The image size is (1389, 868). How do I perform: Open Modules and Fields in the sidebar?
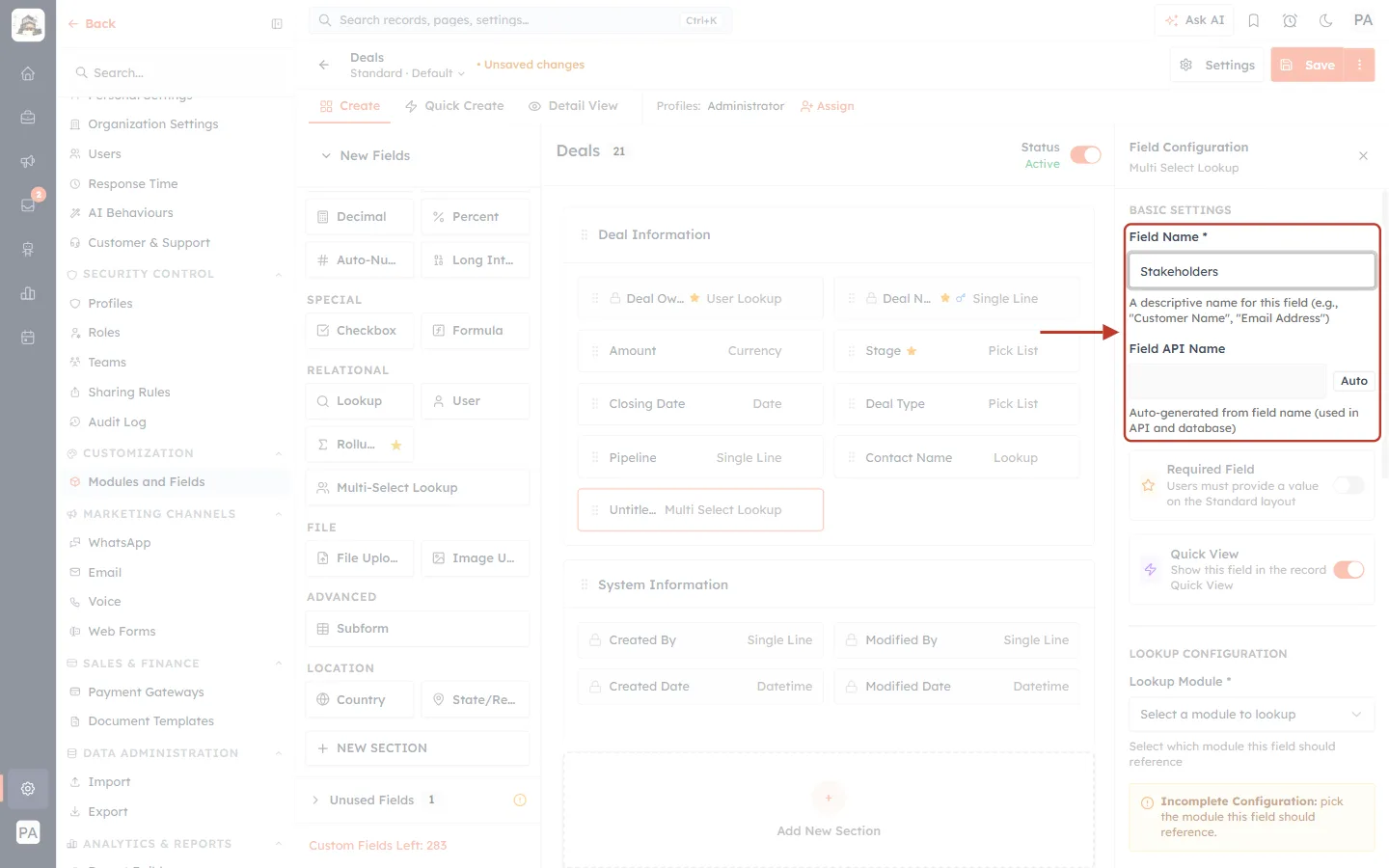tap(147, 482)
